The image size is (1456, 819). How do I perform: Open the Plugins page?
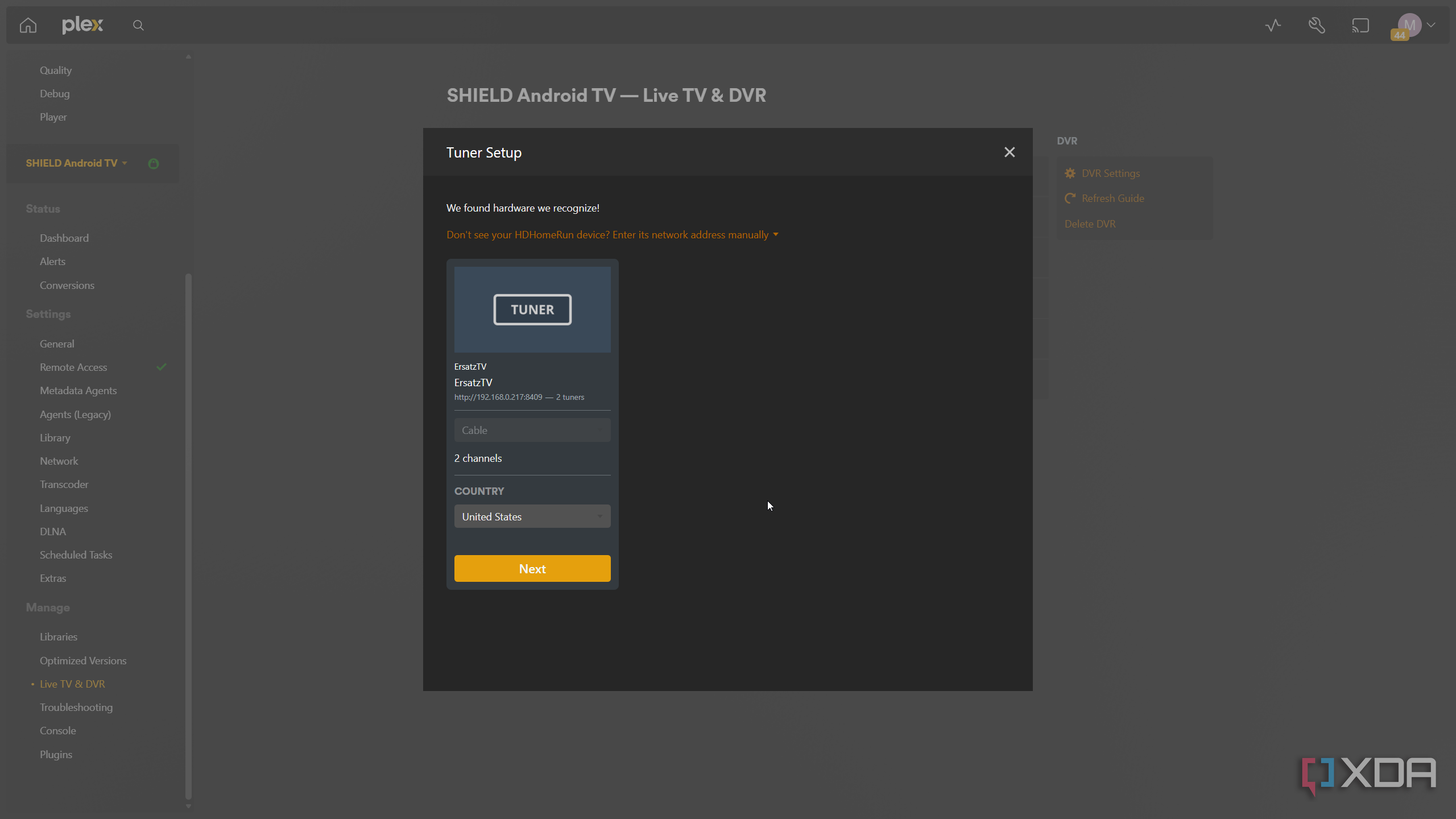tap(56, 754)
